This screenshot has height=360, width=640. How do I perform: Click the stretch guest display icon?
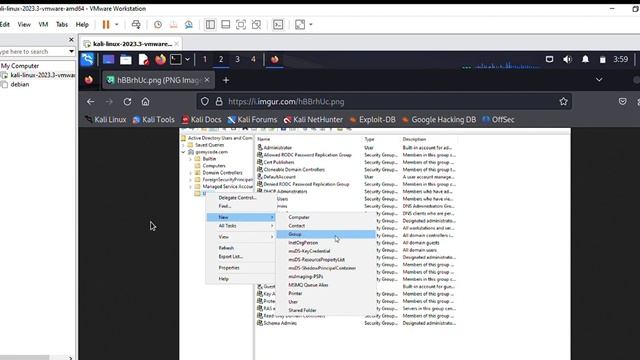(x=300, y=25)
